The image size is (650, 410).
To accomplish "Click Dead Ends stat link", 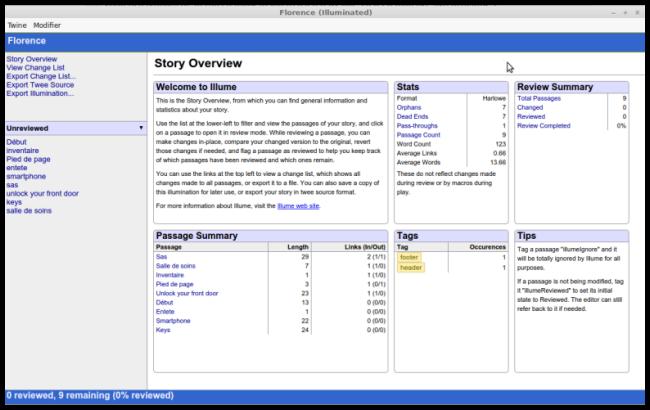I will coord(412,116).
